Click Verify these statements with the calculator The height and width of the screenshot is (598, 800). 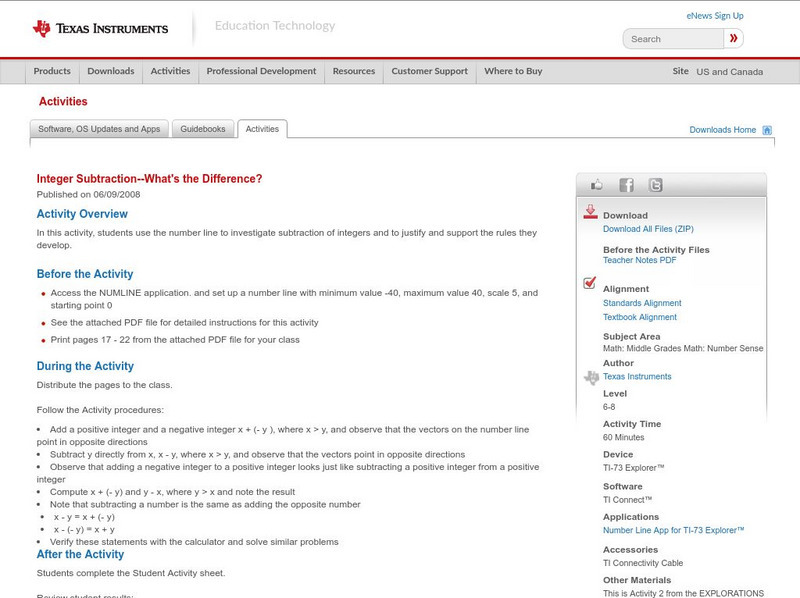194,542
